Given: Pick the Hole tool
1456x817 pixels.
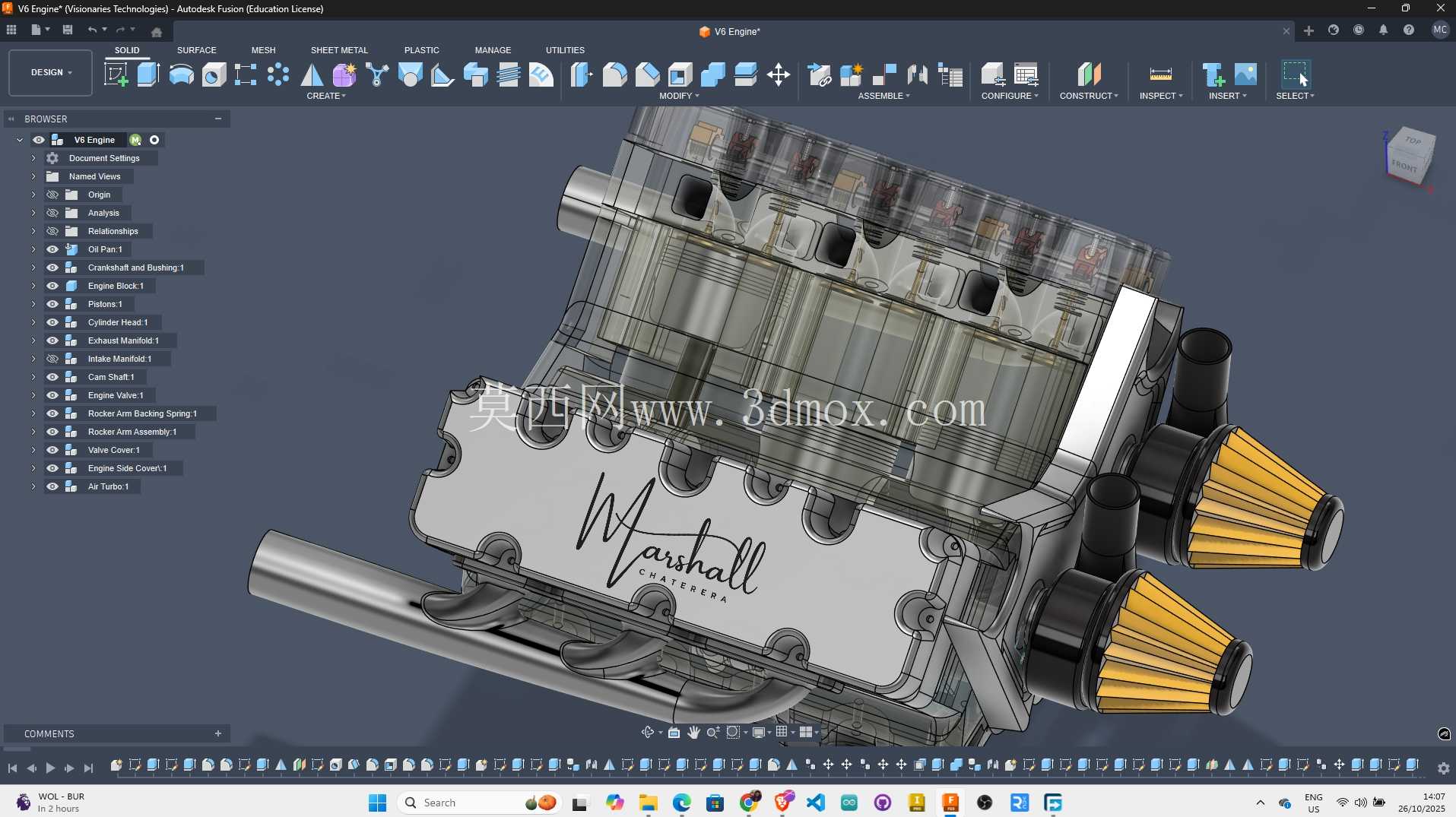Looking at the screenshot, I should click(x=214, y=74).
